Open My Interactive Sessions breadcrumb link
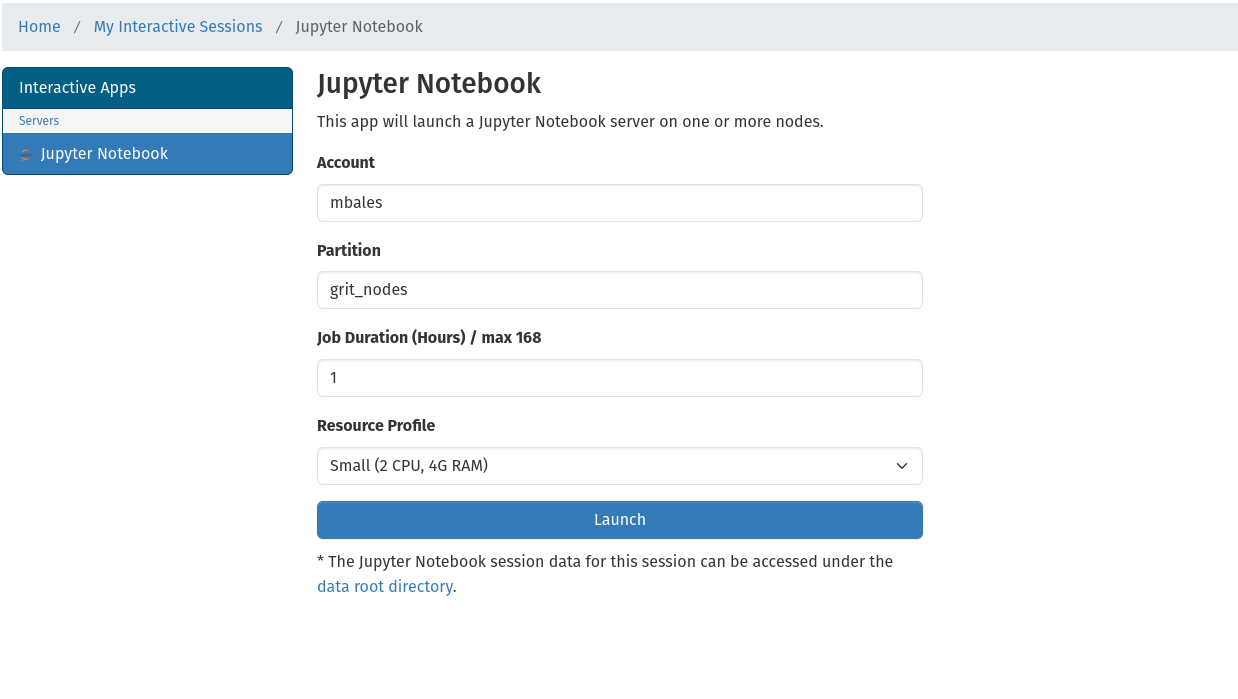 coord(178,27)
